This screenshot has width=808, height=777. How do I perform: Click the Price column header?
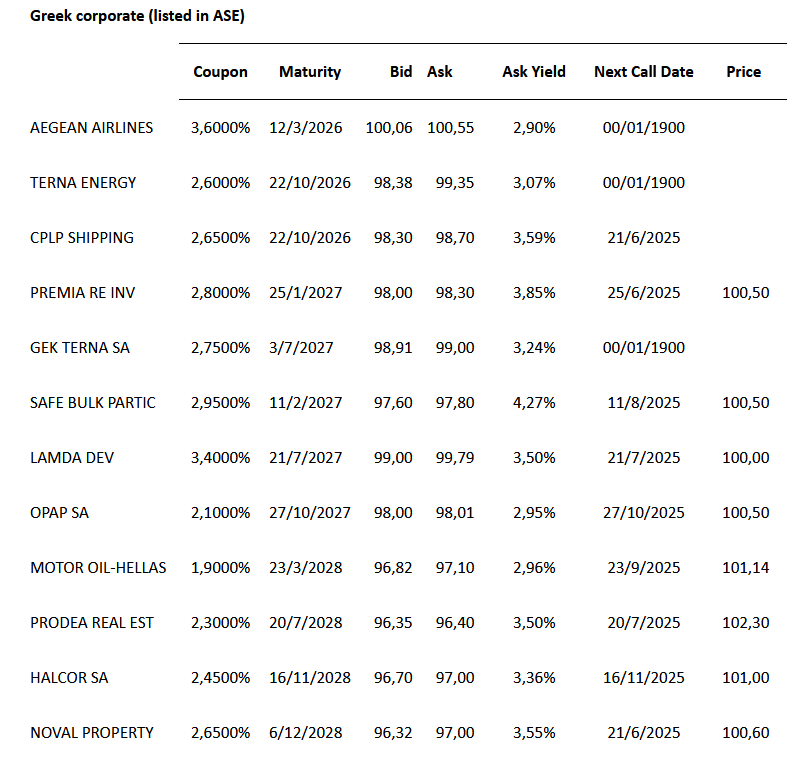(x=743, y=72)
